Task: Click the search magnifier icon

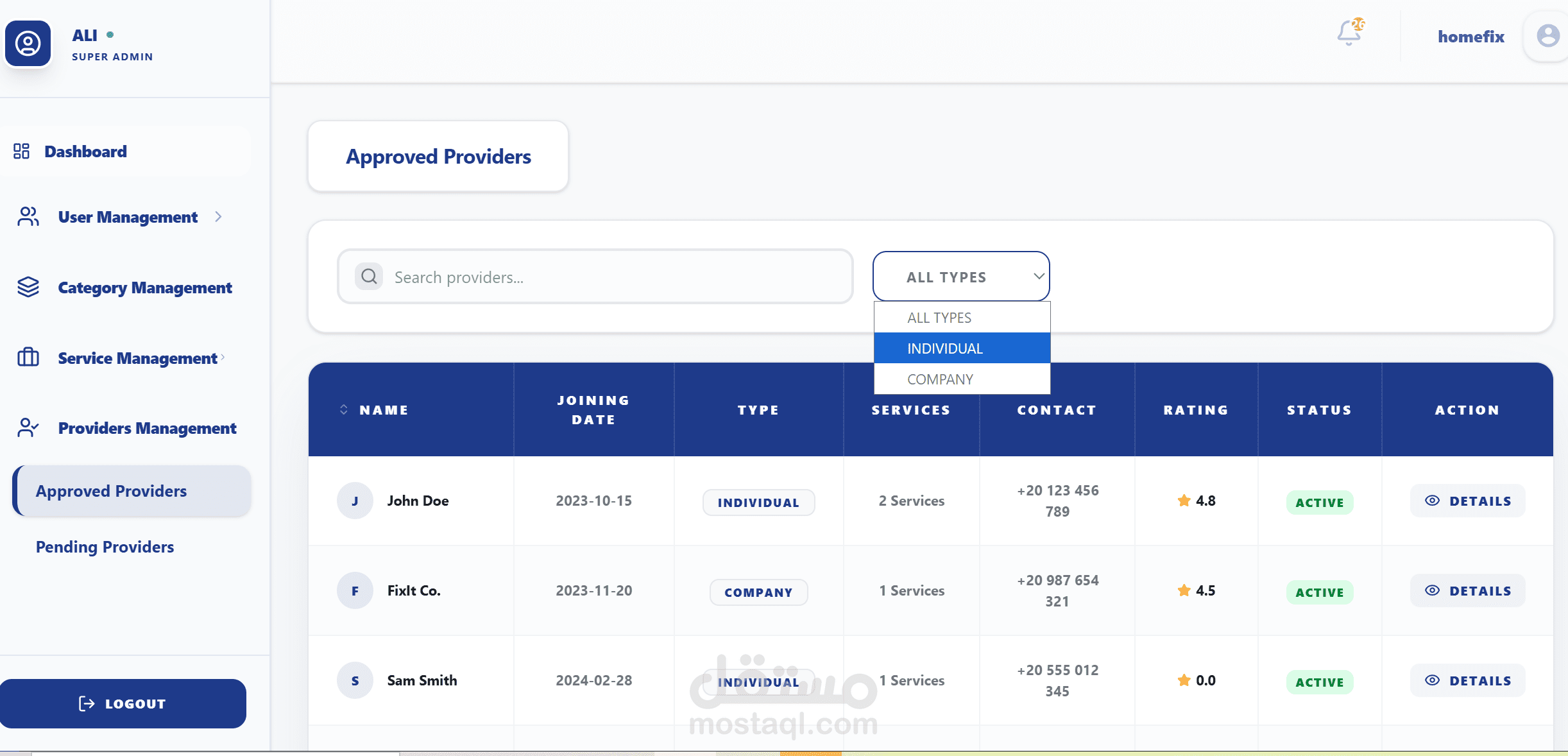Action: pos(369,277)
